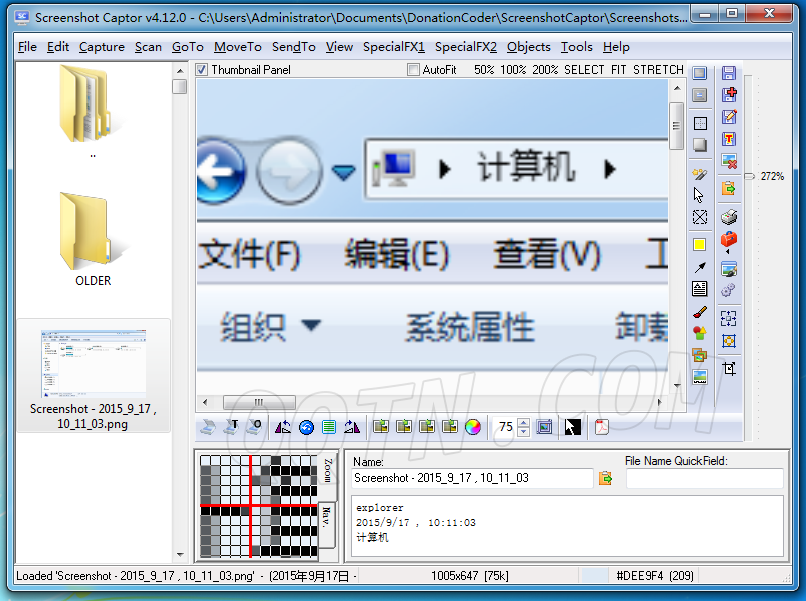
Task: Enable the AutoFit checkbox
Action: pyautogui.click(x=414, y=70)
